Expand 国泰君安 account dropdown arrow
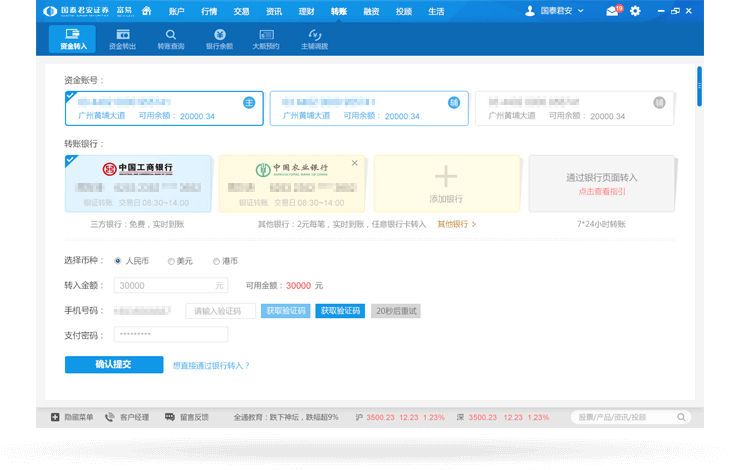 coord(581,10)
